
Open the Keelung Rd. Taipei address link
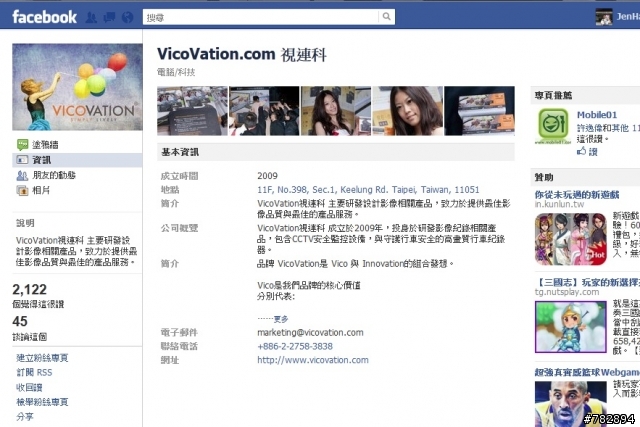coord(368,189)
